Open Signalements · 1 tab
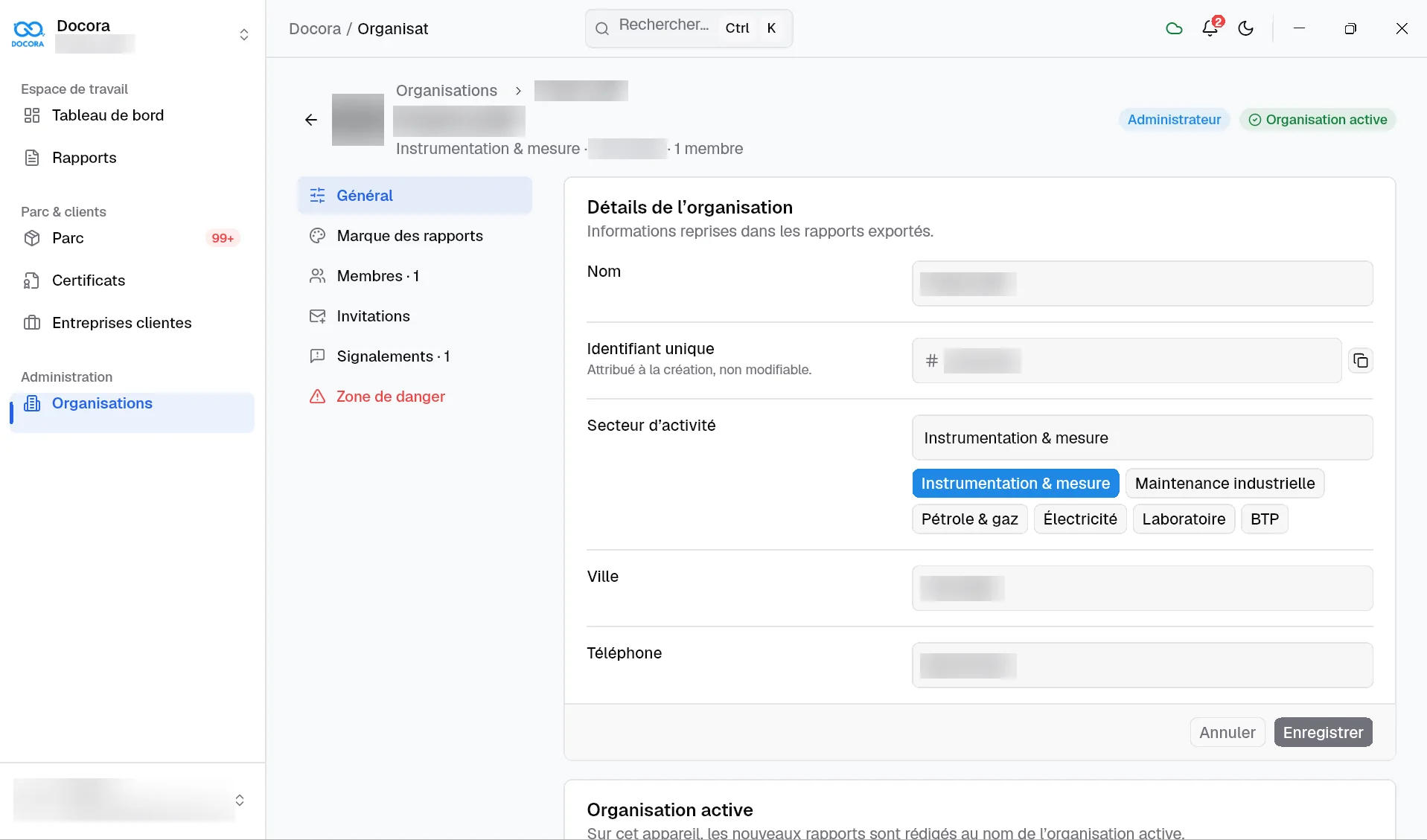The height and width of the screenshot is (840, 1427). tap(415, 356)
